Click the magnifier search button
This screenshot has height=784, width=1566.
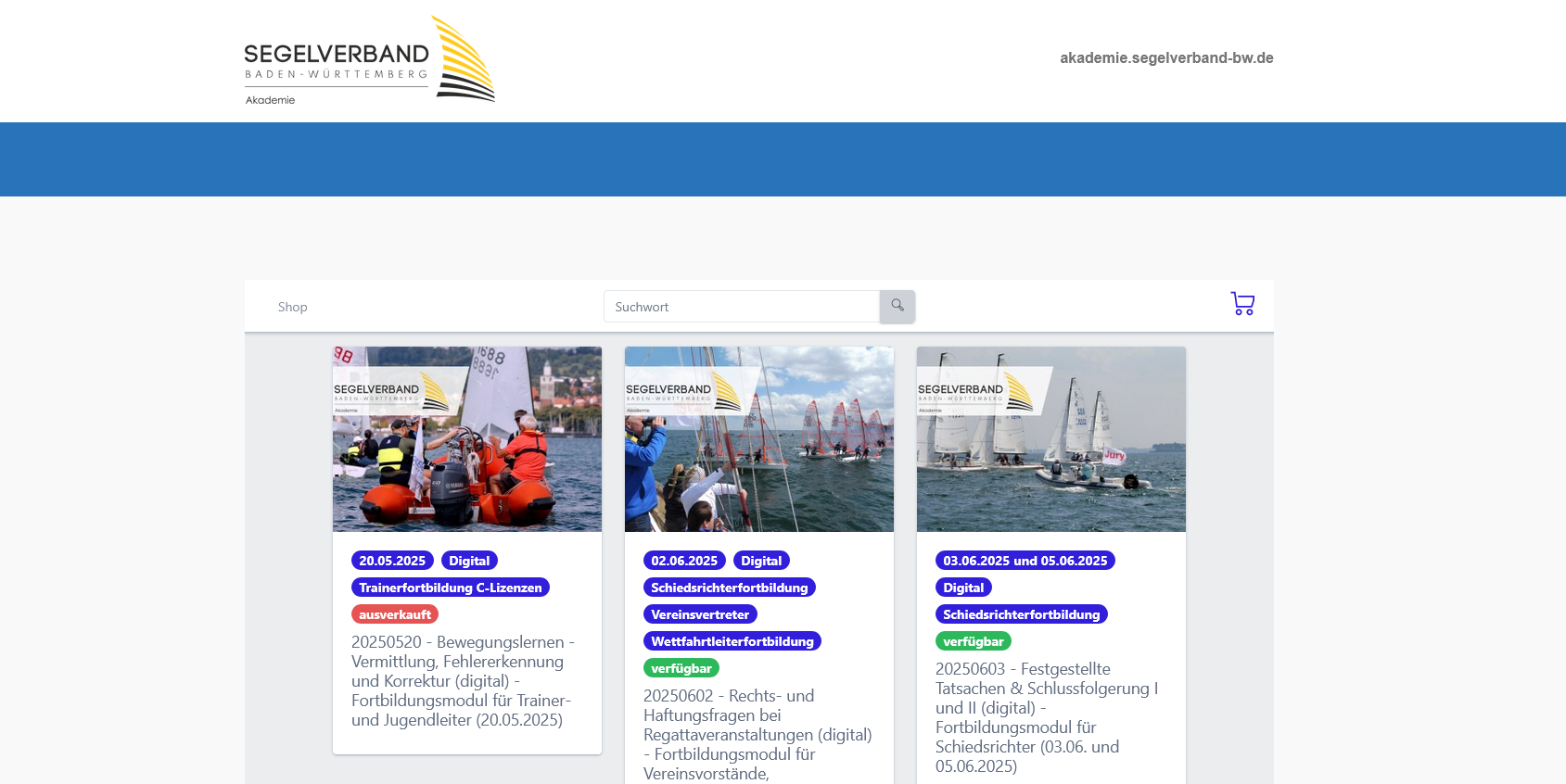tap(898, 307)
